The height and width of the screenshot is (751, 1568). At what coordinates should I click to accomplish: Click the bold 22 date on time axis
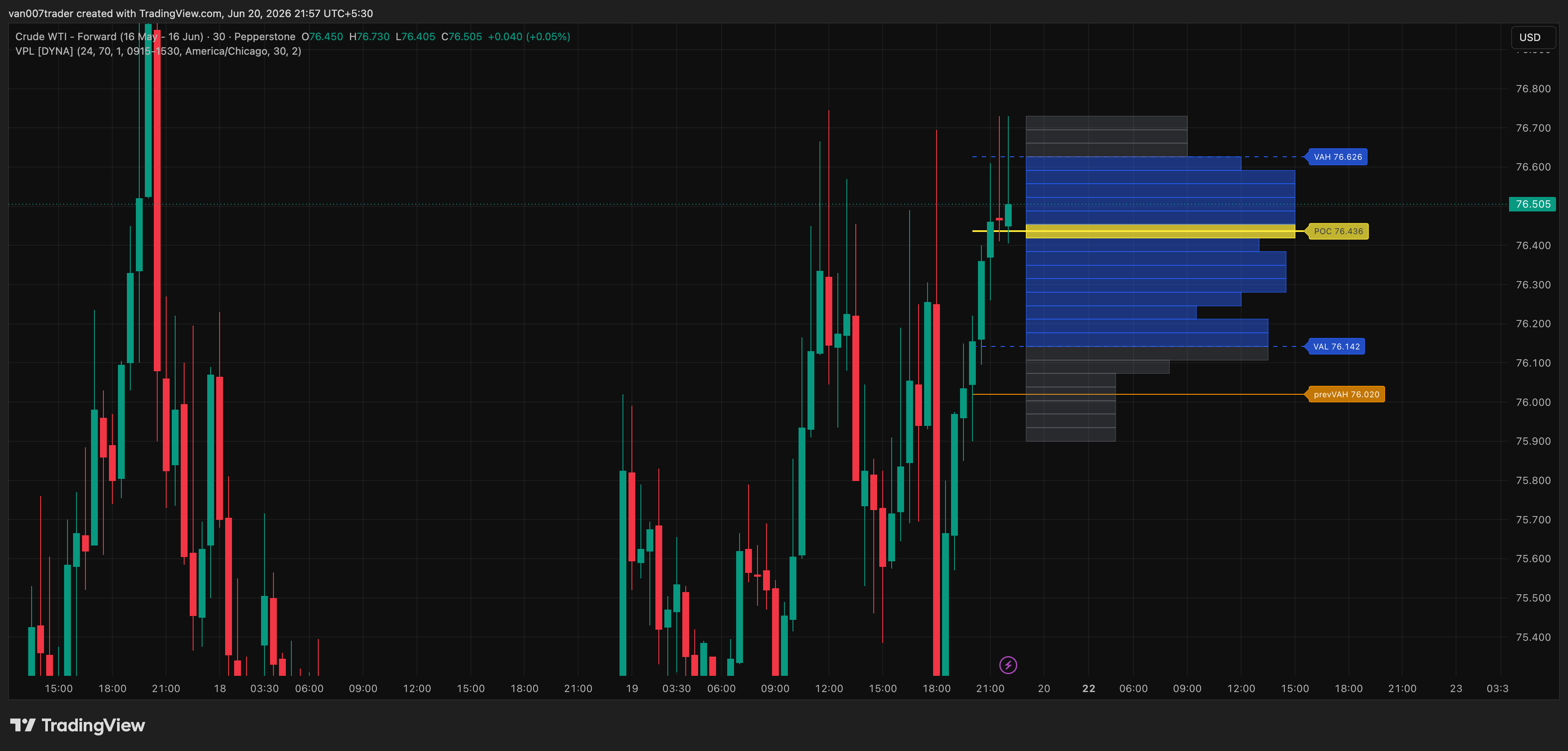(x=1088, y=688)
